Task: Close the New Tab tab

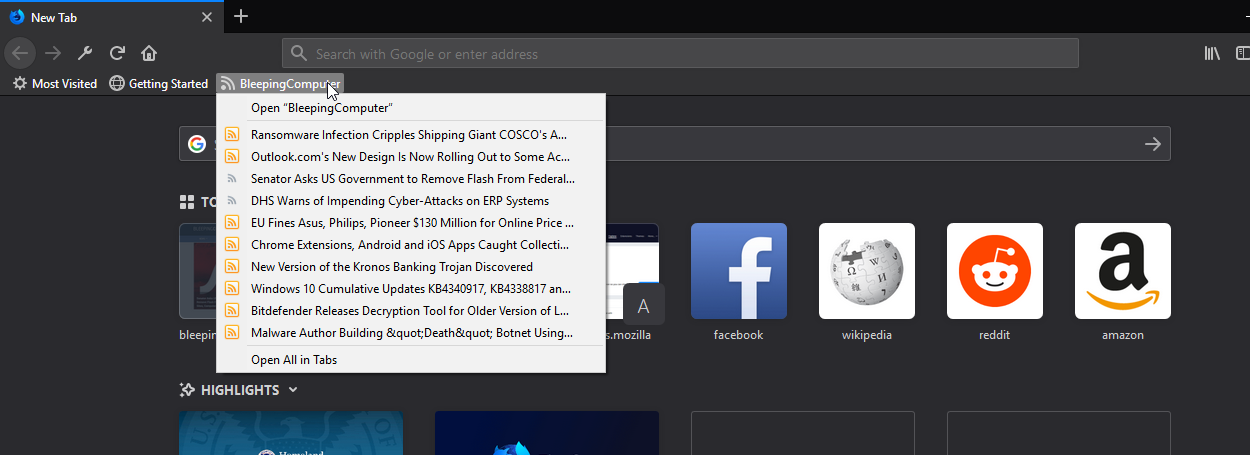Action: pos(207,18)
